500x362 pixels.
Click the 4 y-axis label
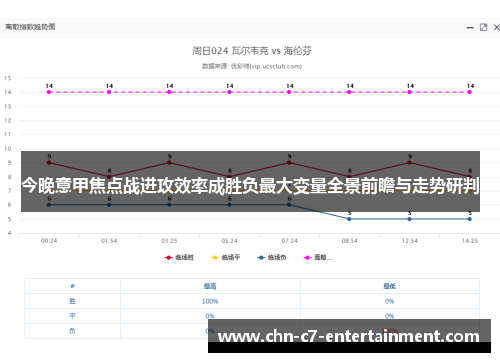pos(10,233)
